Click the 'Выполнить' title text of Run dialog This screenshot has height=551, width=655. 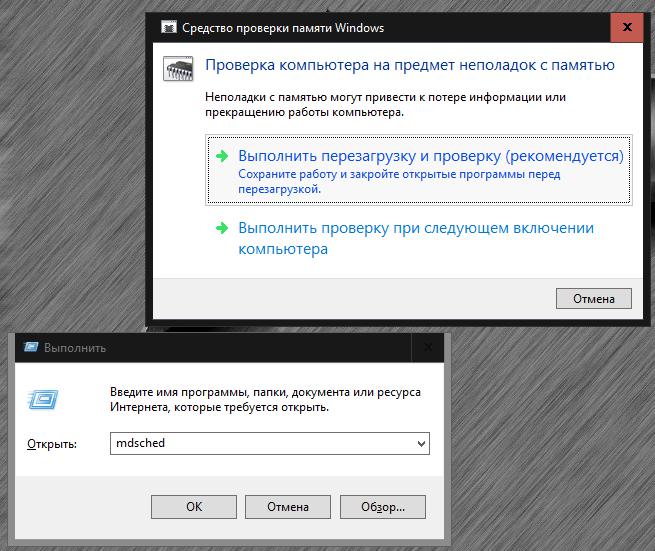[75, 348]
